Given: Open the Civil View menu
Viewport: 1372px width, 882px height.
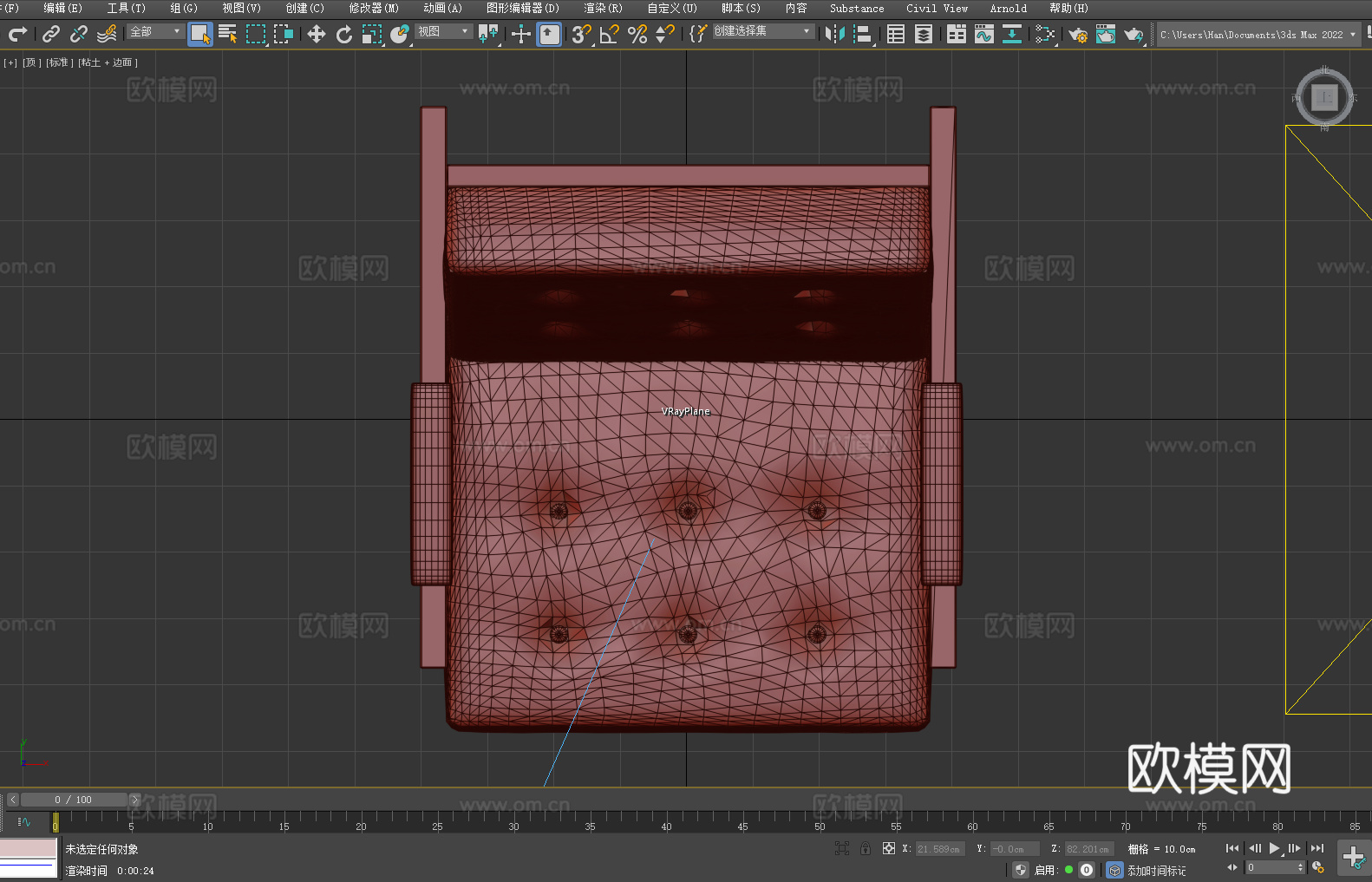Looking at the screenshot, I should coord(937,8).
